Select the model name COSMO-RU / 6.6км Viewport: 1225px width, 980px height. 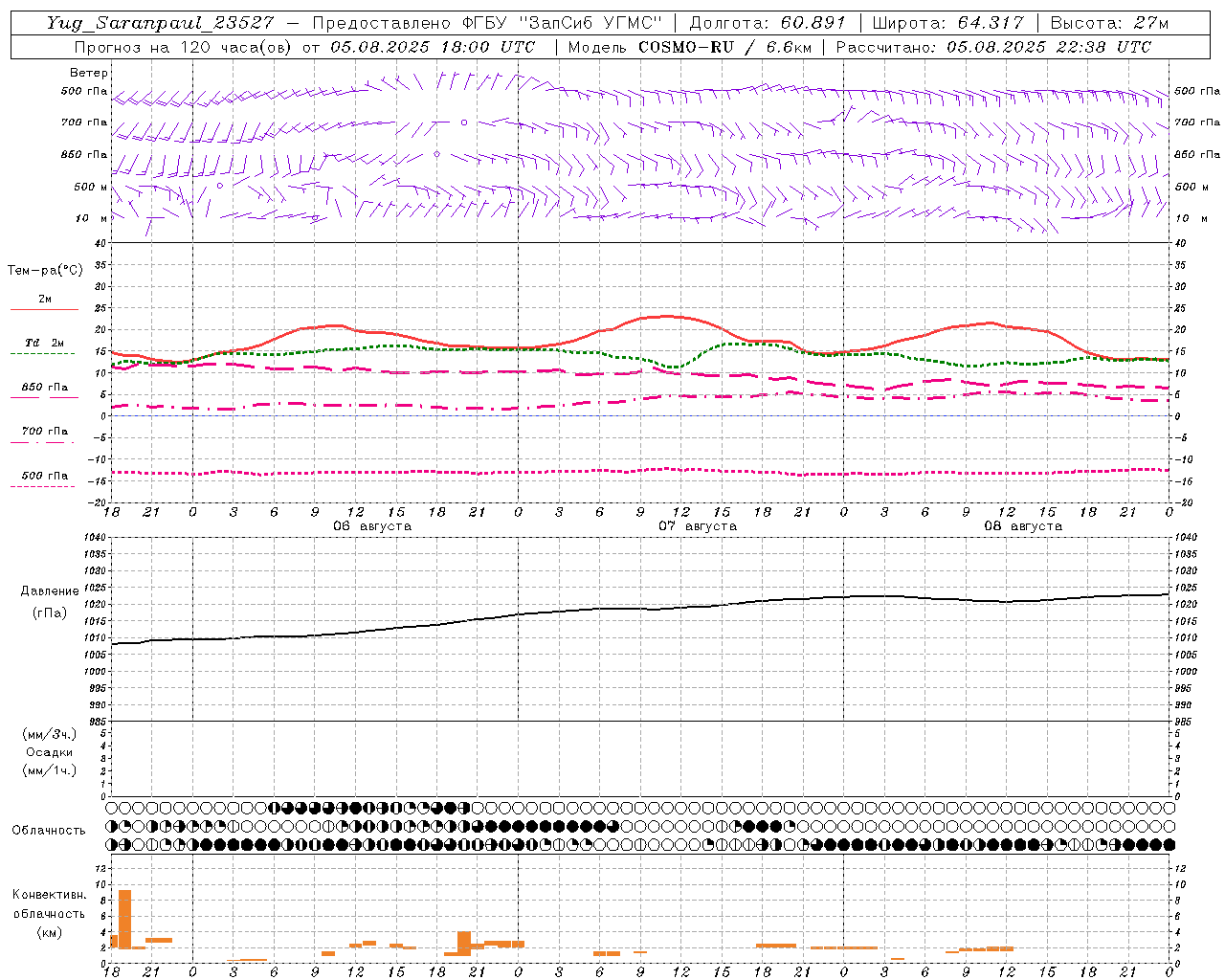pyautogui.click(x=724, y=47)
